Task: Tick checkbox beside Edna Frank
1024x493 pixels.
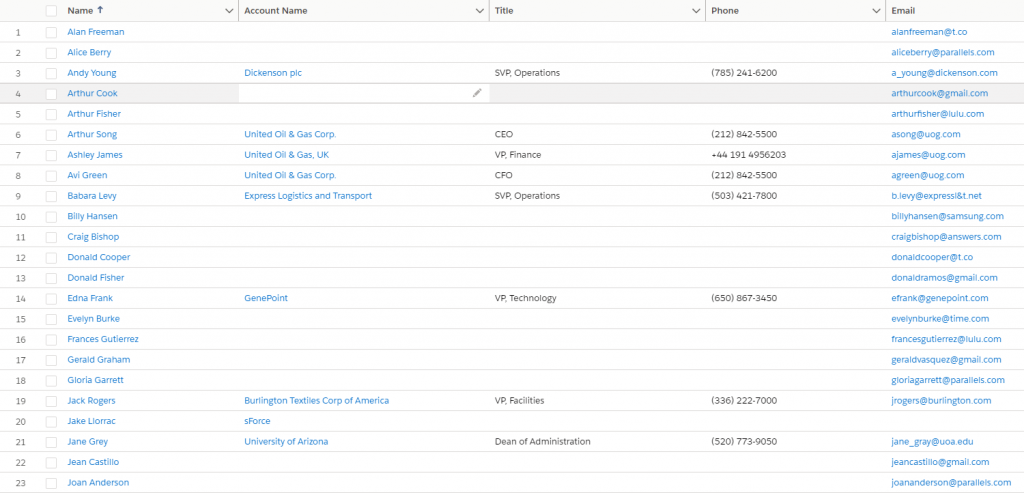Action: pyautogui.click(x=51, y=298)
